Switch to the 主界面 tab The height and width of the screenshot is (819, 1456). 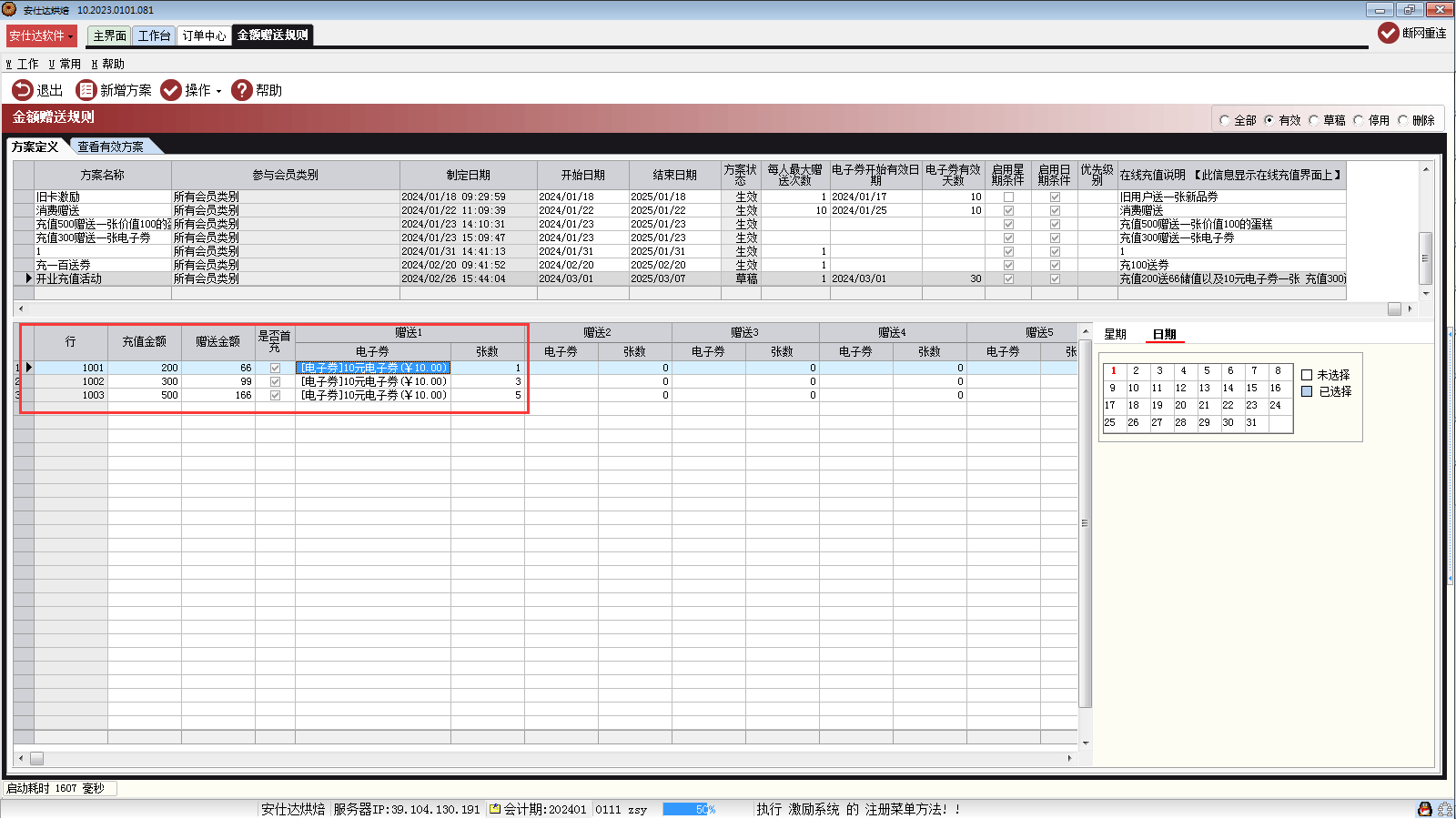click(x=109, y=35)
